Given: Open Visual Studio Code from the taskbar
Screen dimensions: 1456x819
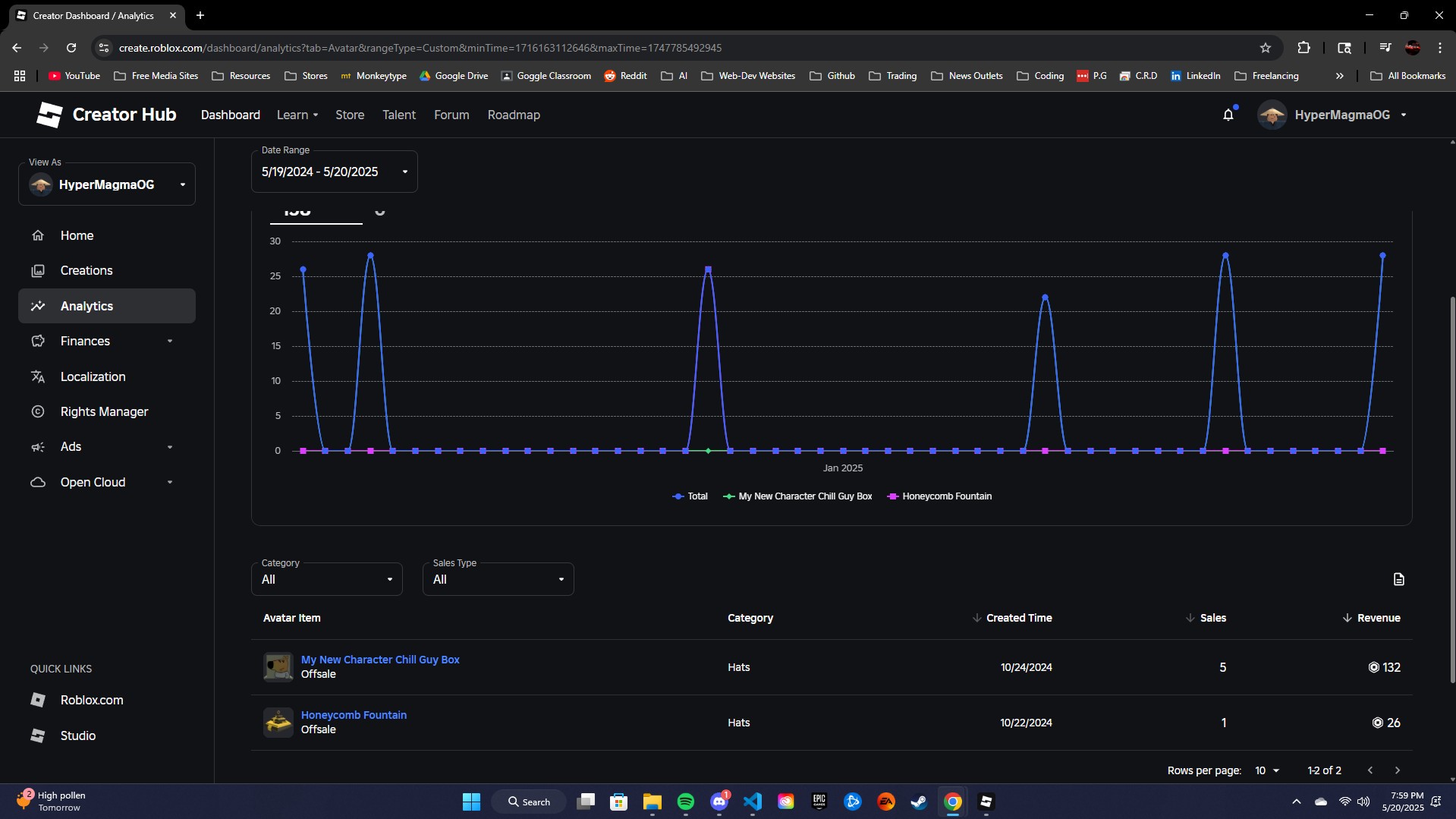Looking at the screenshot, I should (753, 802).
